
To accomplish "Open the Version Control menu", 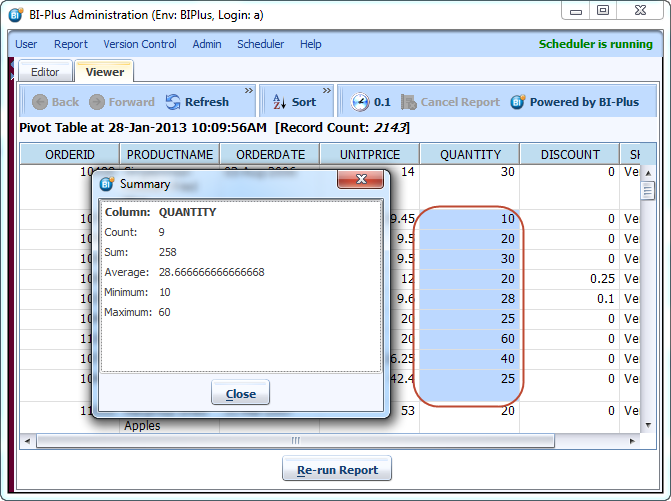I will pos(140,44).
